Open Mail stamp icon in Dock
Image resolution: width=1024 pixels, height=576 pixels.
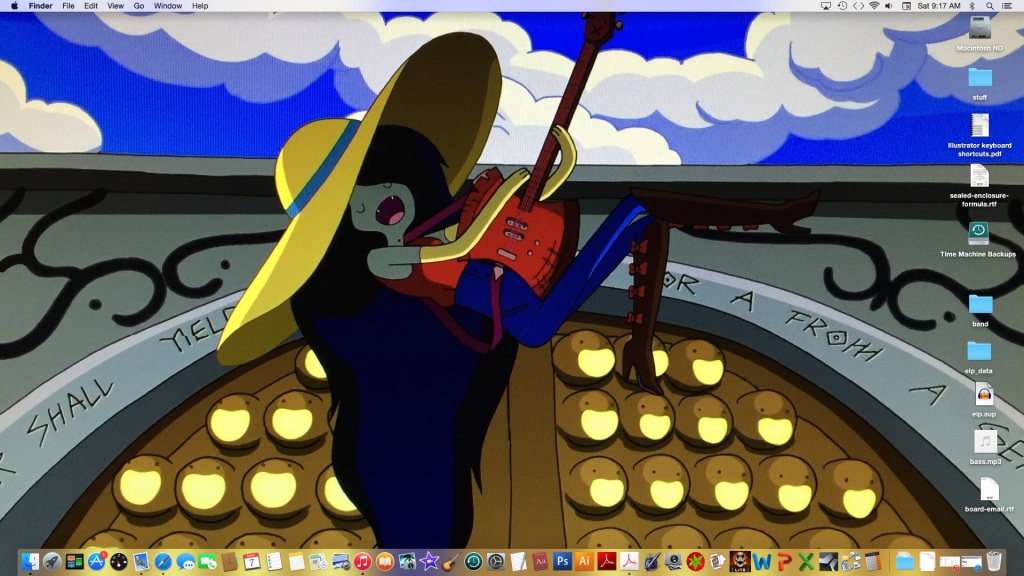(x=141, y=562)
